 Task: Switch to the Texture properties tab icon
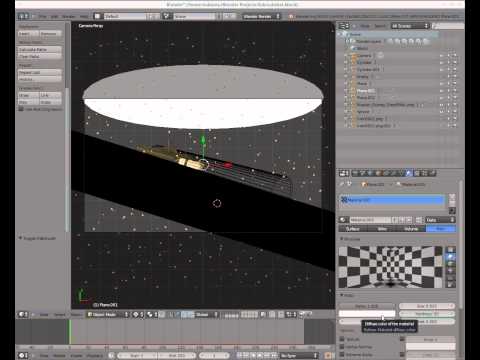click(417, 173)
